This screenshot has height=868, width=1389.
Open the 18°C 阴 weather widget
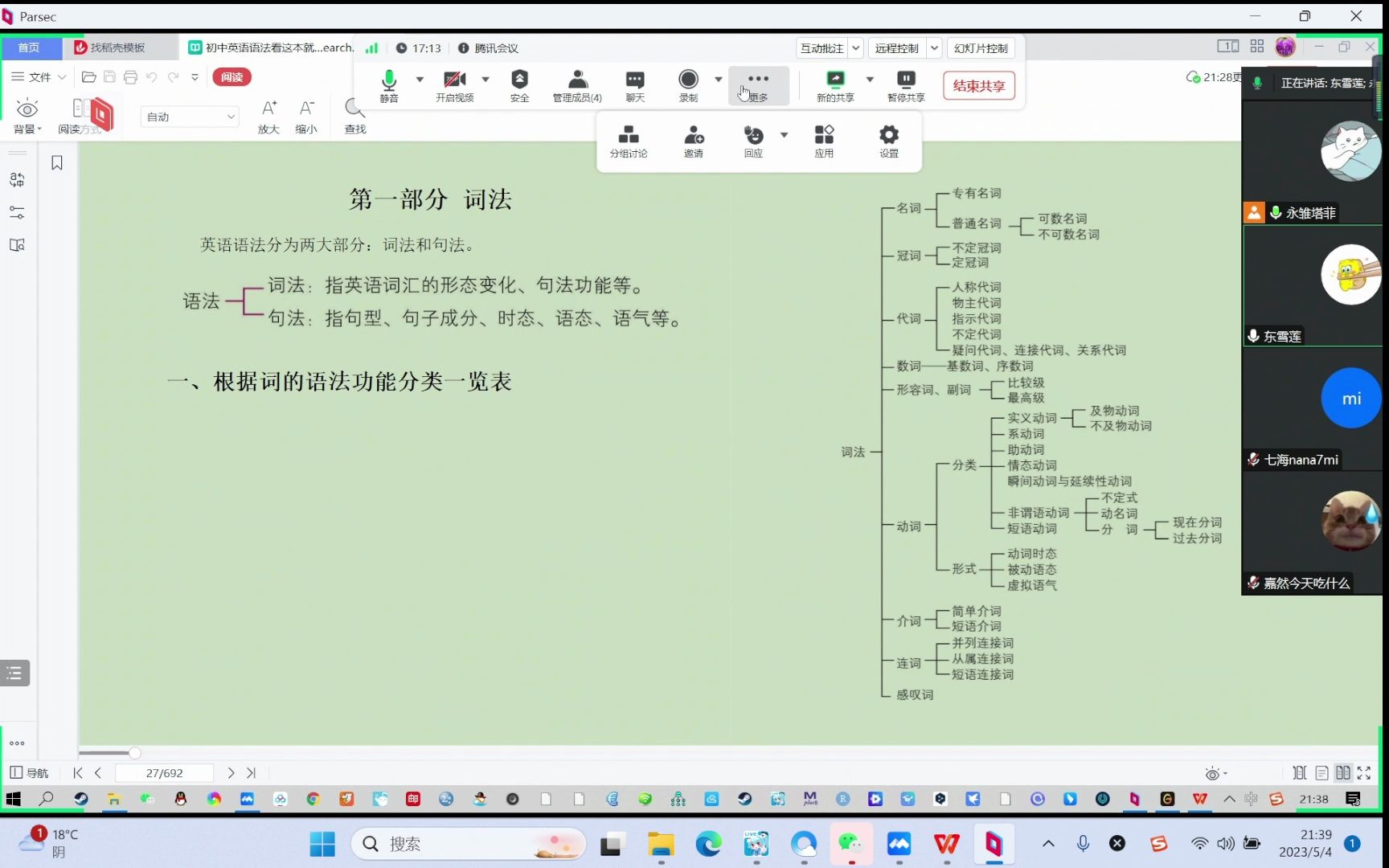[x=50, y=844]
